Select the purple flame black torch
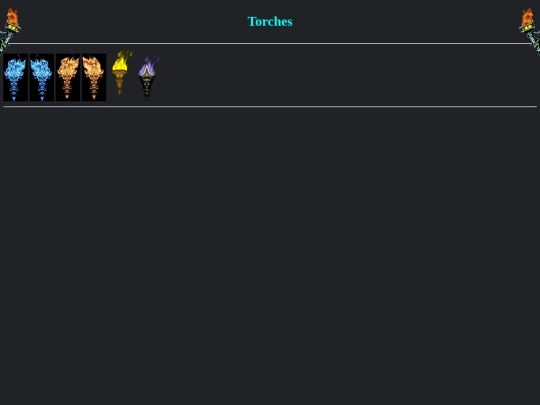Screen dimensions: 540x405 point(148,79)
